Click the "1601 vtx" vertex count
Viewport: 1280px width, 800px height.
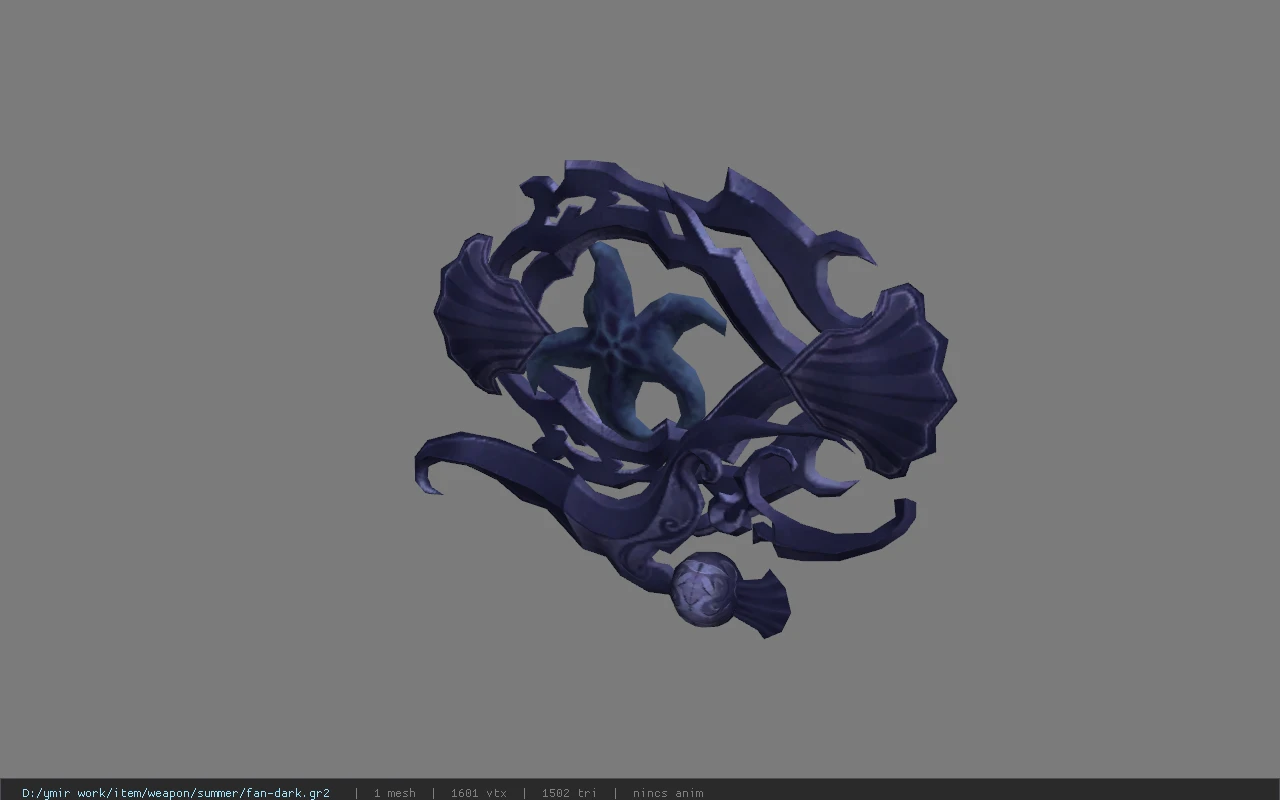(478, 793)
